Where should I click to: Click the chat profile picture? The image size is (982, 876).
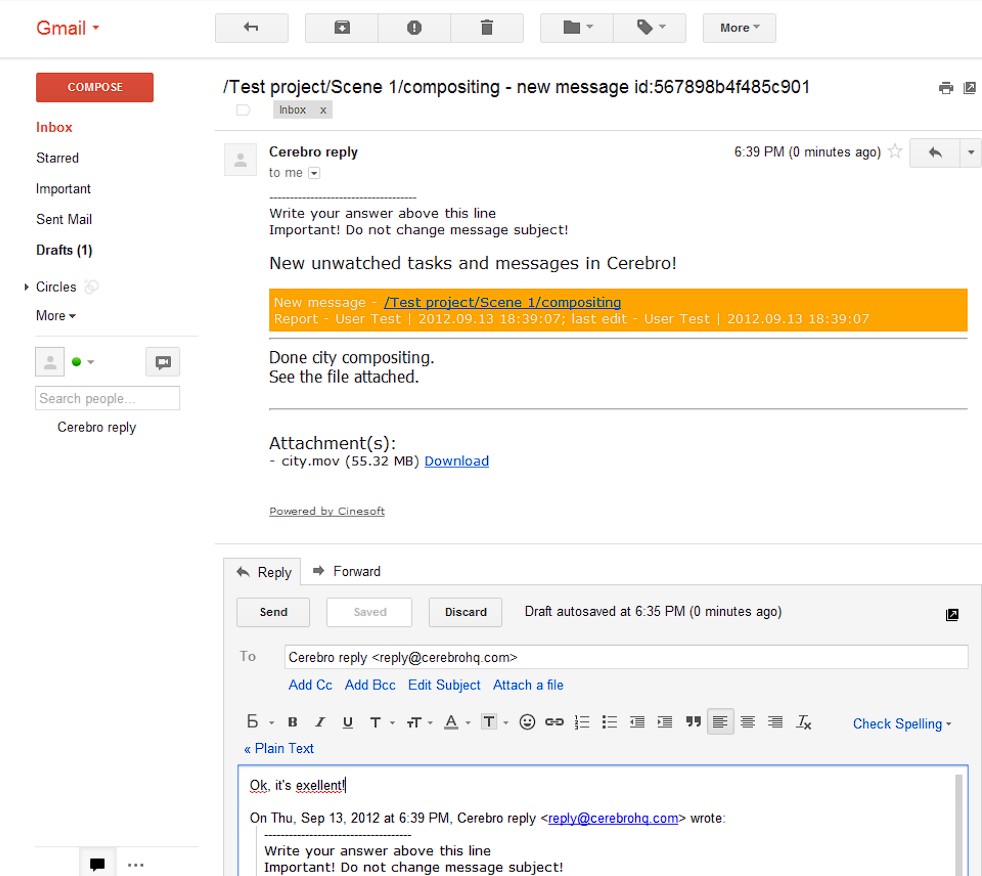pos(49,362)
